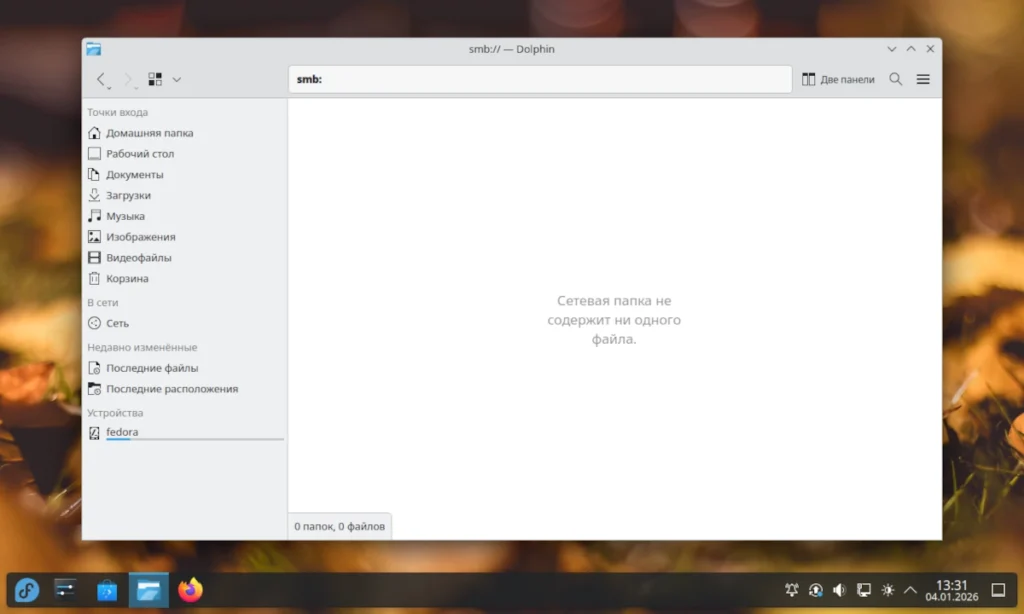Open Рабочий стол in Places
Viewport: 1024px width, 614px height.
click(x=185, y=154)
